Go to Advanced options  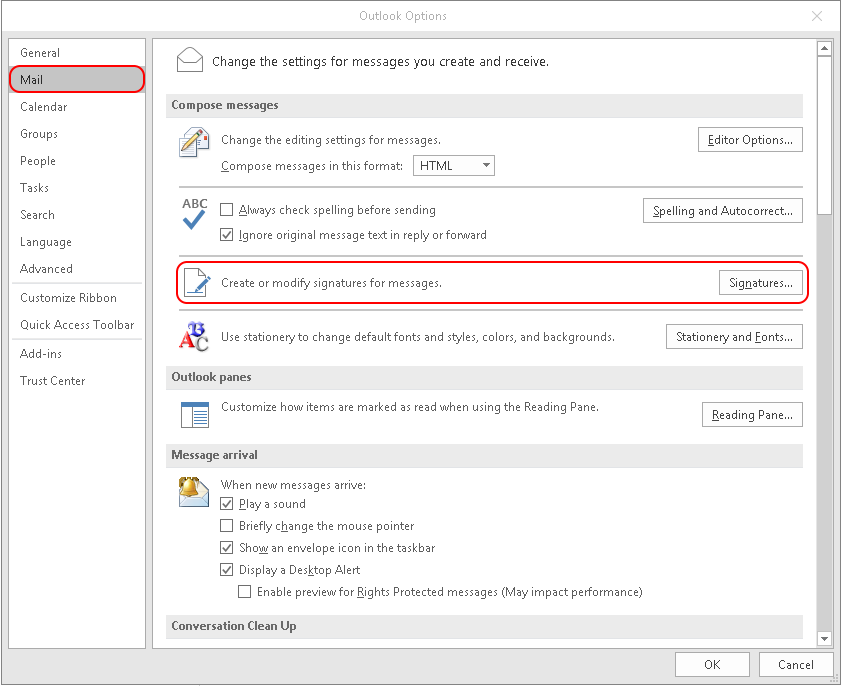tap(77, 269)
